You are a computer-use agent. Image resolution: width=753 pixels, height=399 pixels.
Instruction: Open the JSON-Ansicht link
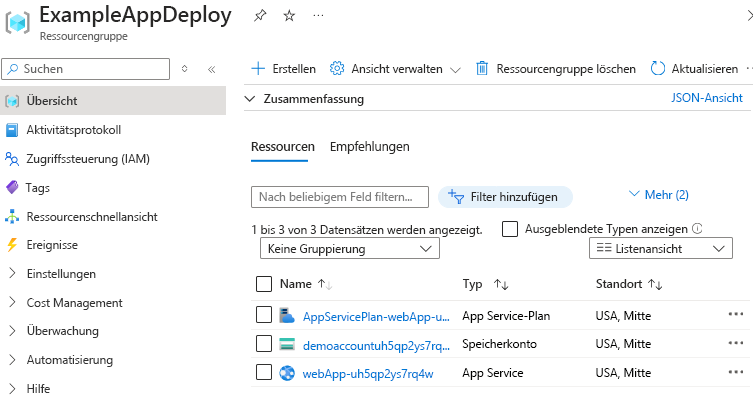706,98
